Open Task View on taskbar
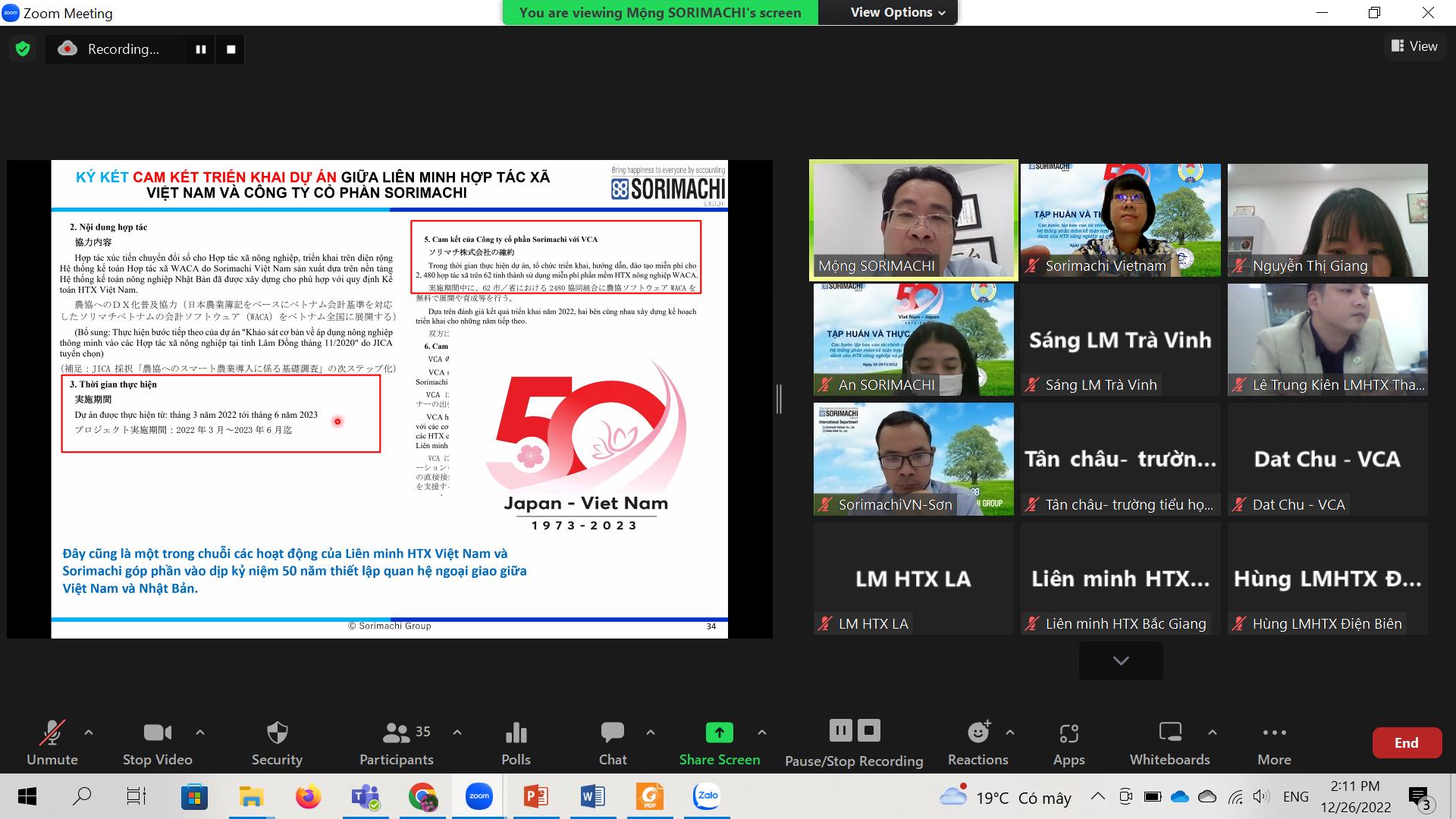 (136, 796)
